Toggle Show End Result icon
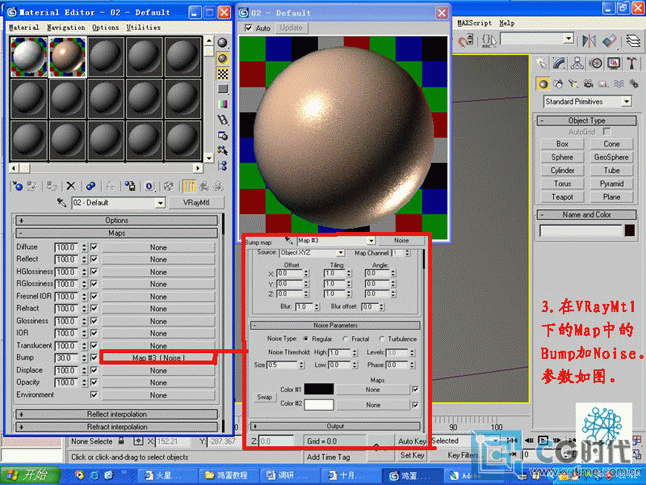The height and width of the screenshot is (485, 646). coord(189,186)
